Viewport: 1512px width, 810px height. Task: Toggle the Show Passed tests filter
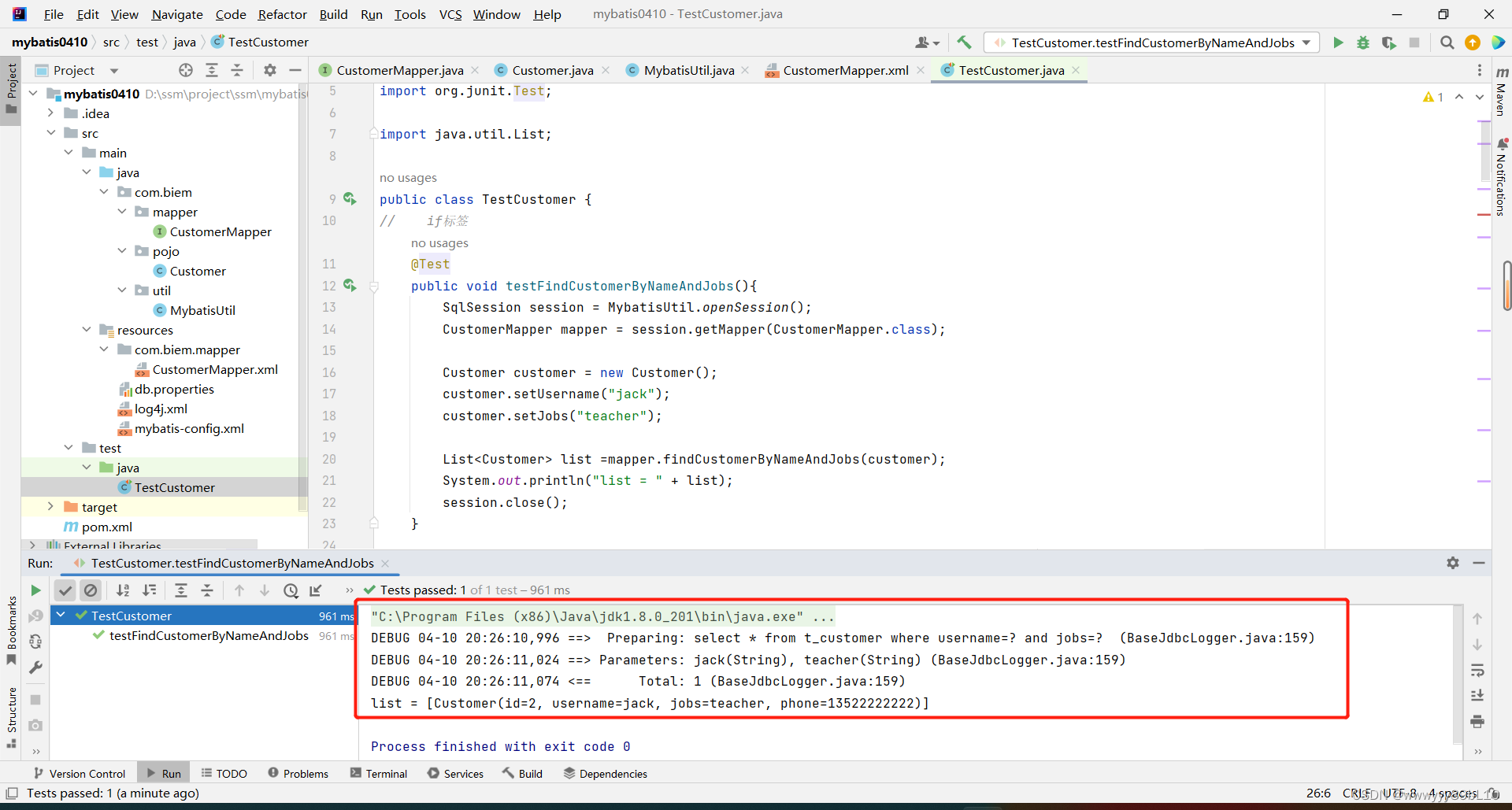pyautogui.click(x=65, y=590)
